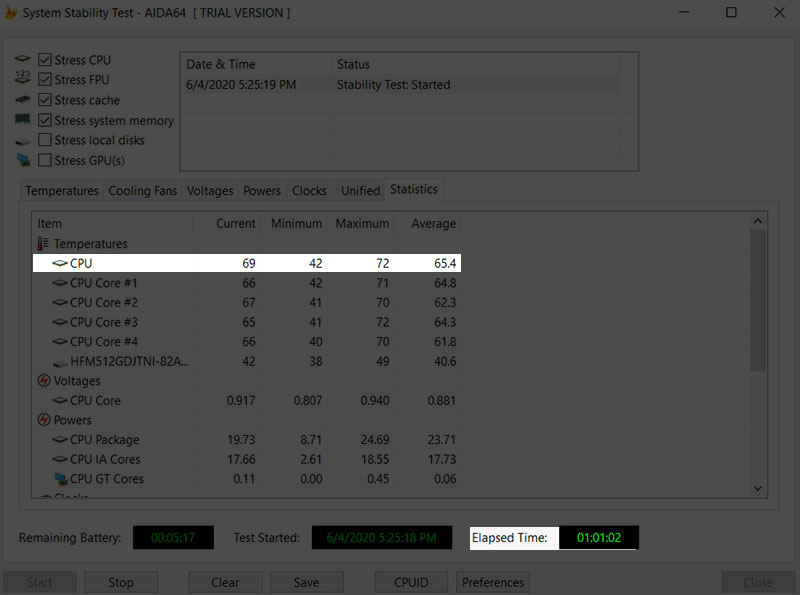Click the CPU chip icon beside Stress CPU

click(22, 59)
